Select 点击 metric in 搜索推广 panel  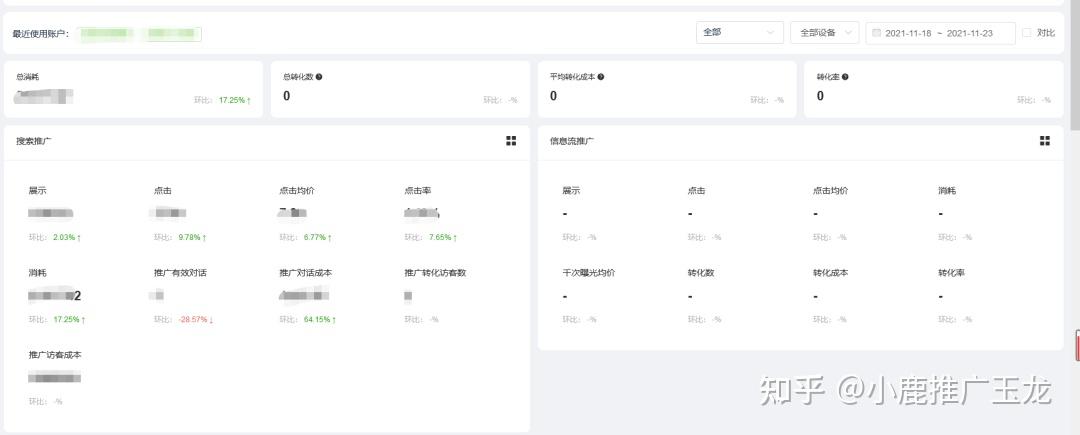click(x=163, y=191)
